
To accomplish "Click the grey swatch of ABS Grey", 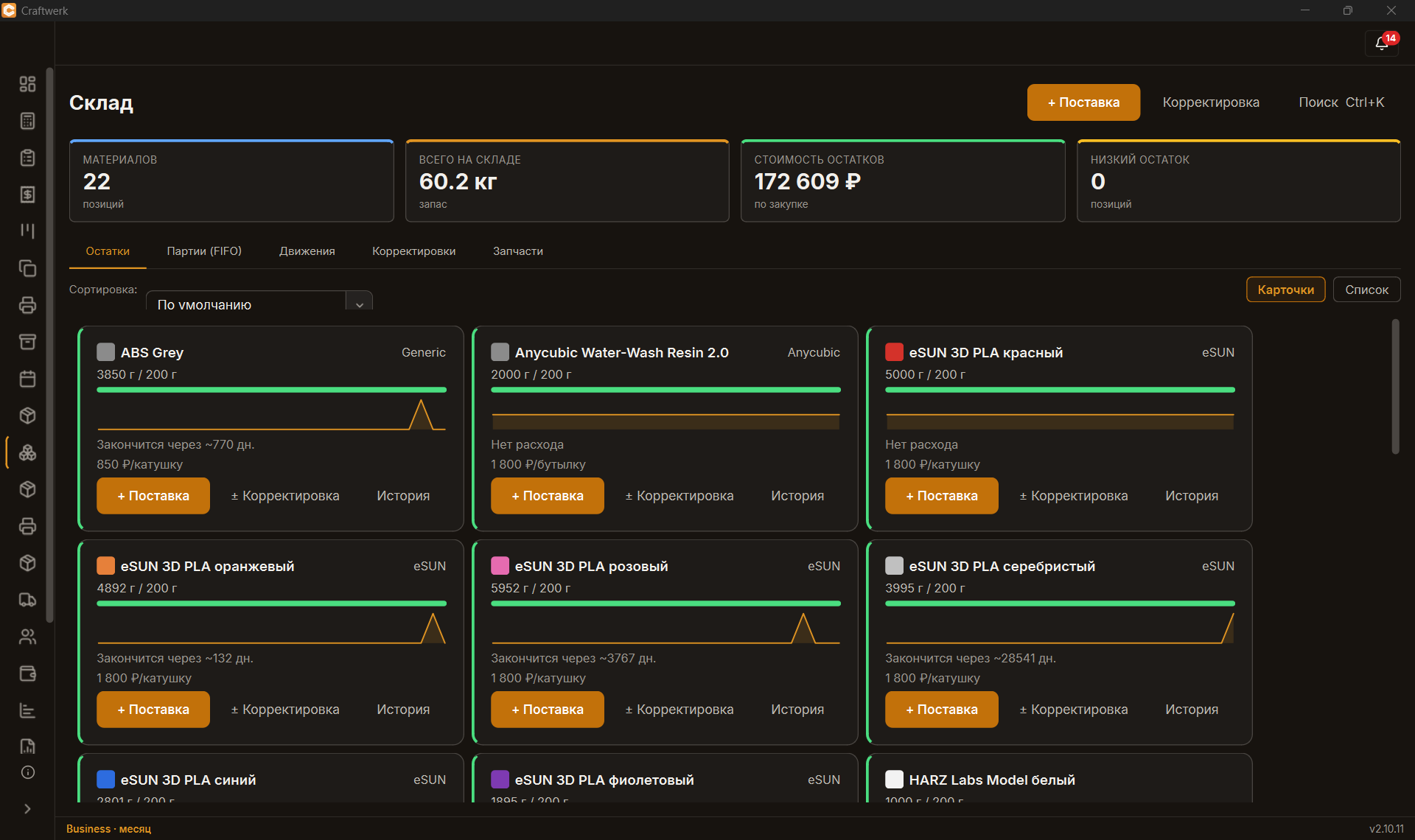I will tap(105, 352).
